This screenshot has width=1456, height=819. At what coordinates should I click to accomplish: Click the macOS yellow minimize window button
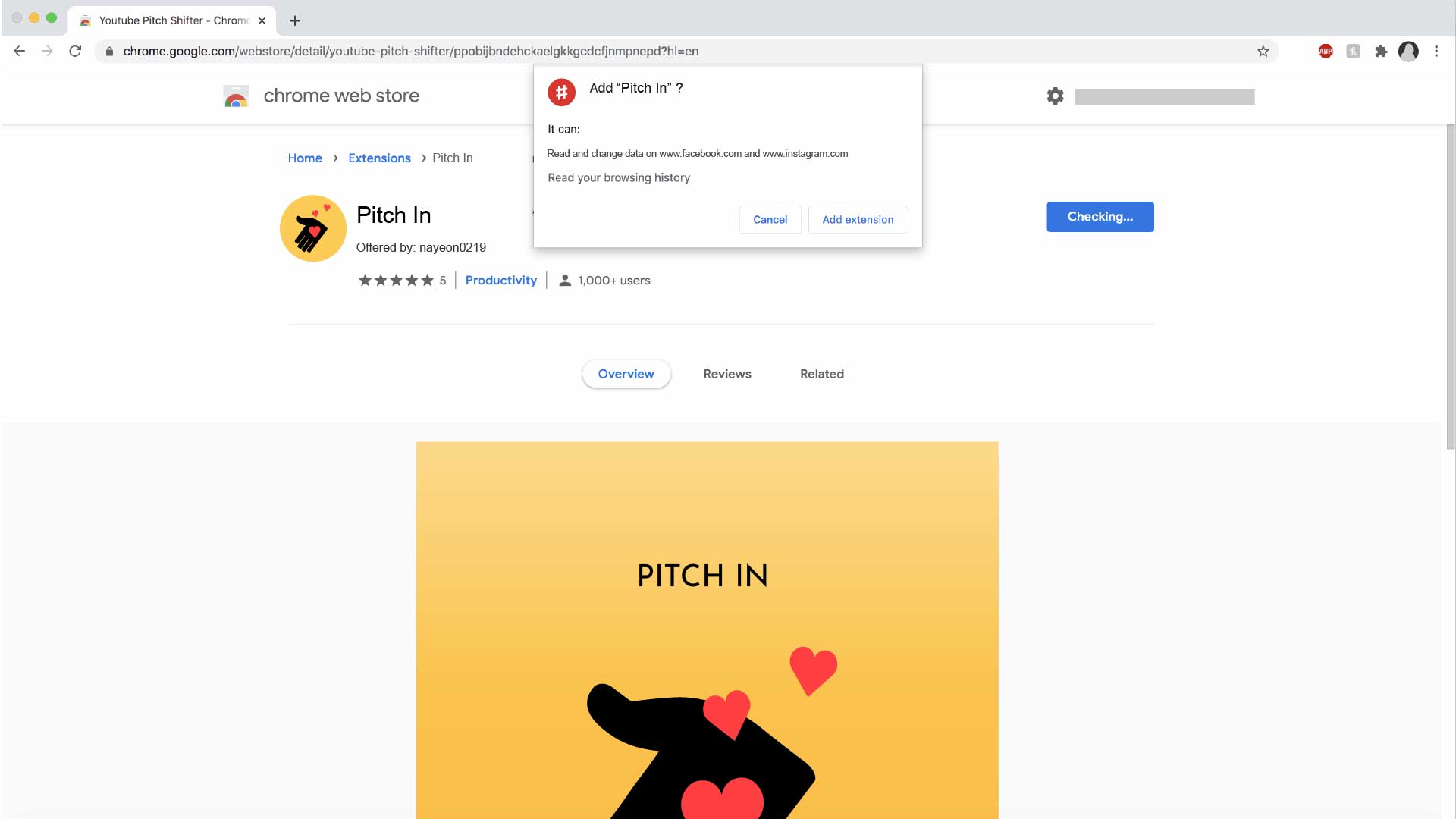(34, 17)
